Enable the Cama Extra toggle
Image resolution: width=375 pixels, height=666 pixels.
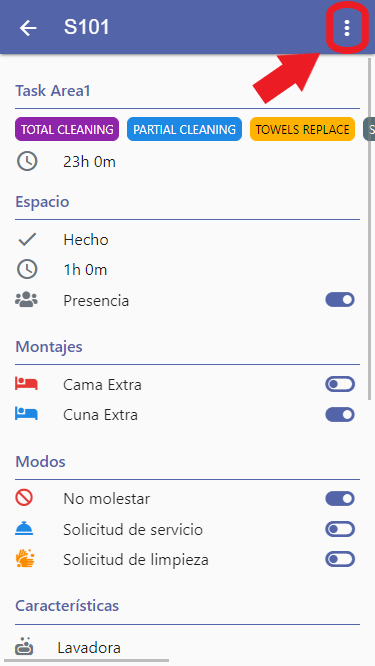coord(340,384)
